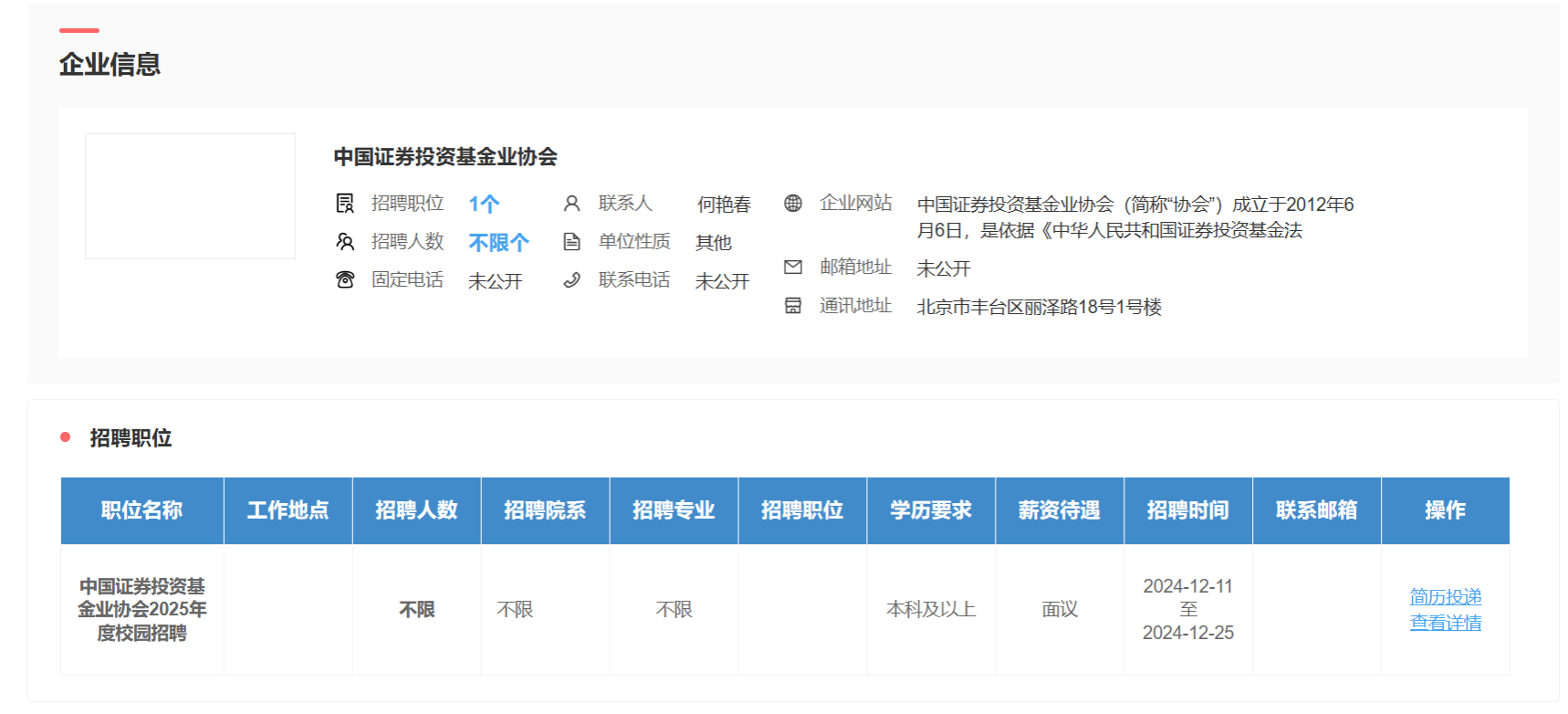This screenshot has width=1568, height=714.
Task: Click the 招聘院系 column header
Action: click(546, 510)
